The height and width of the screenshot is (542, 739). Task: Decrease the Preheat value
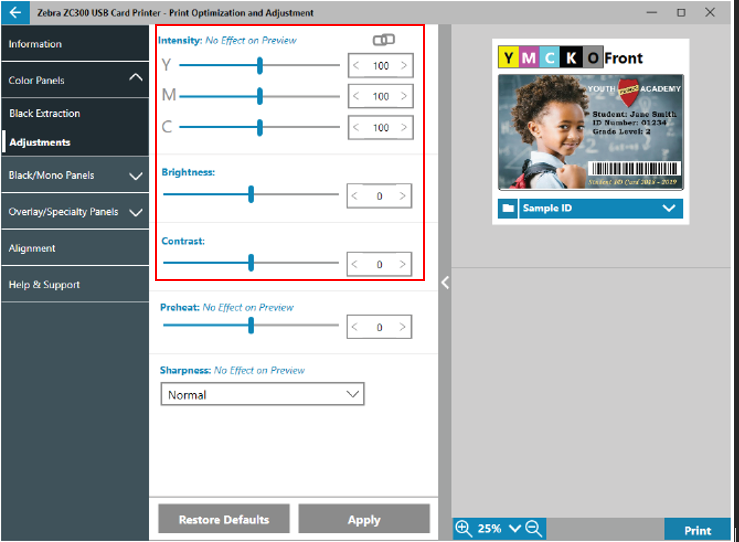[x=354, y=327]
